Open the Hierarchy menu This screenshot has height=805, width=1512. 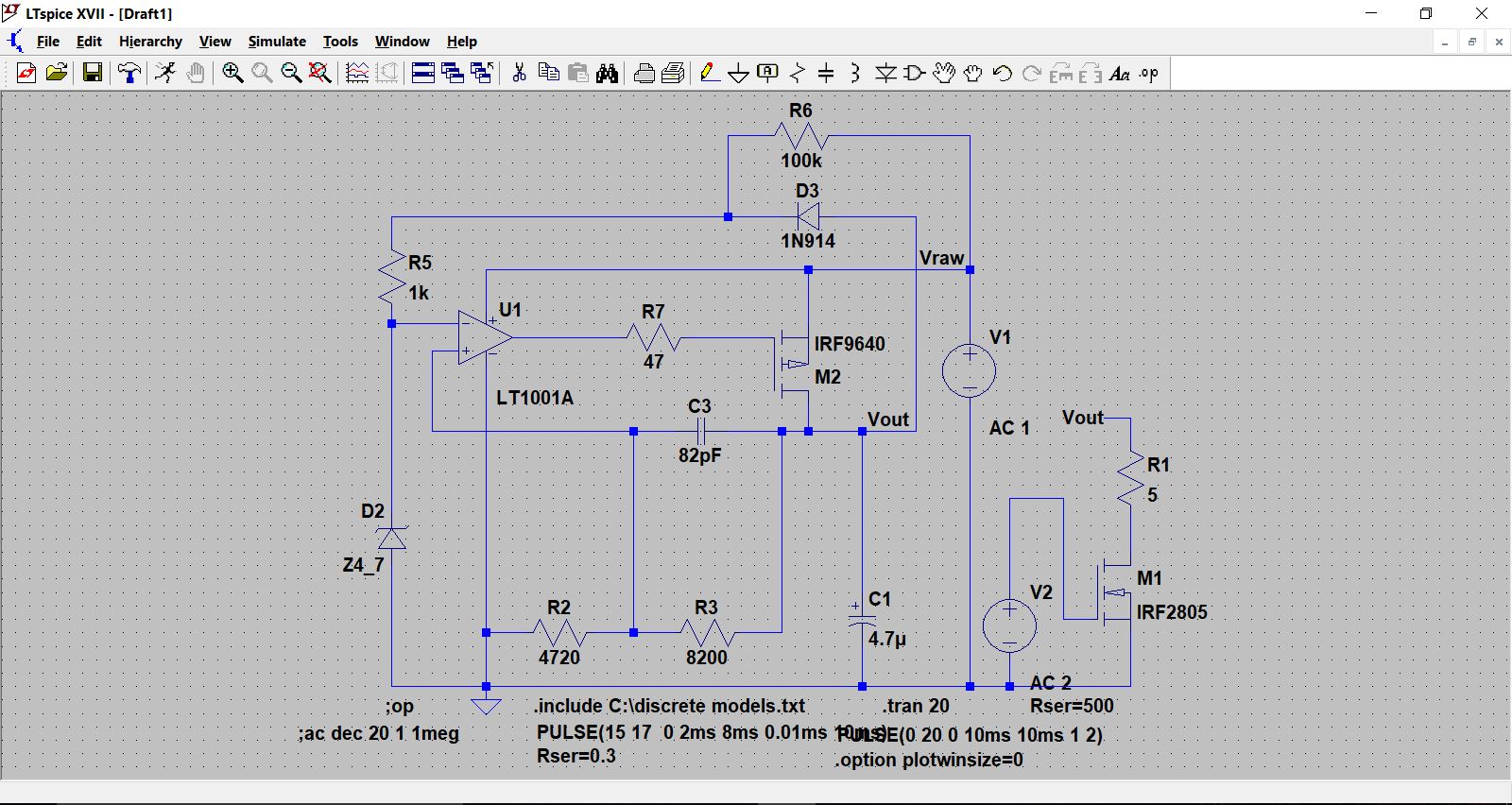tap(150, 42)
